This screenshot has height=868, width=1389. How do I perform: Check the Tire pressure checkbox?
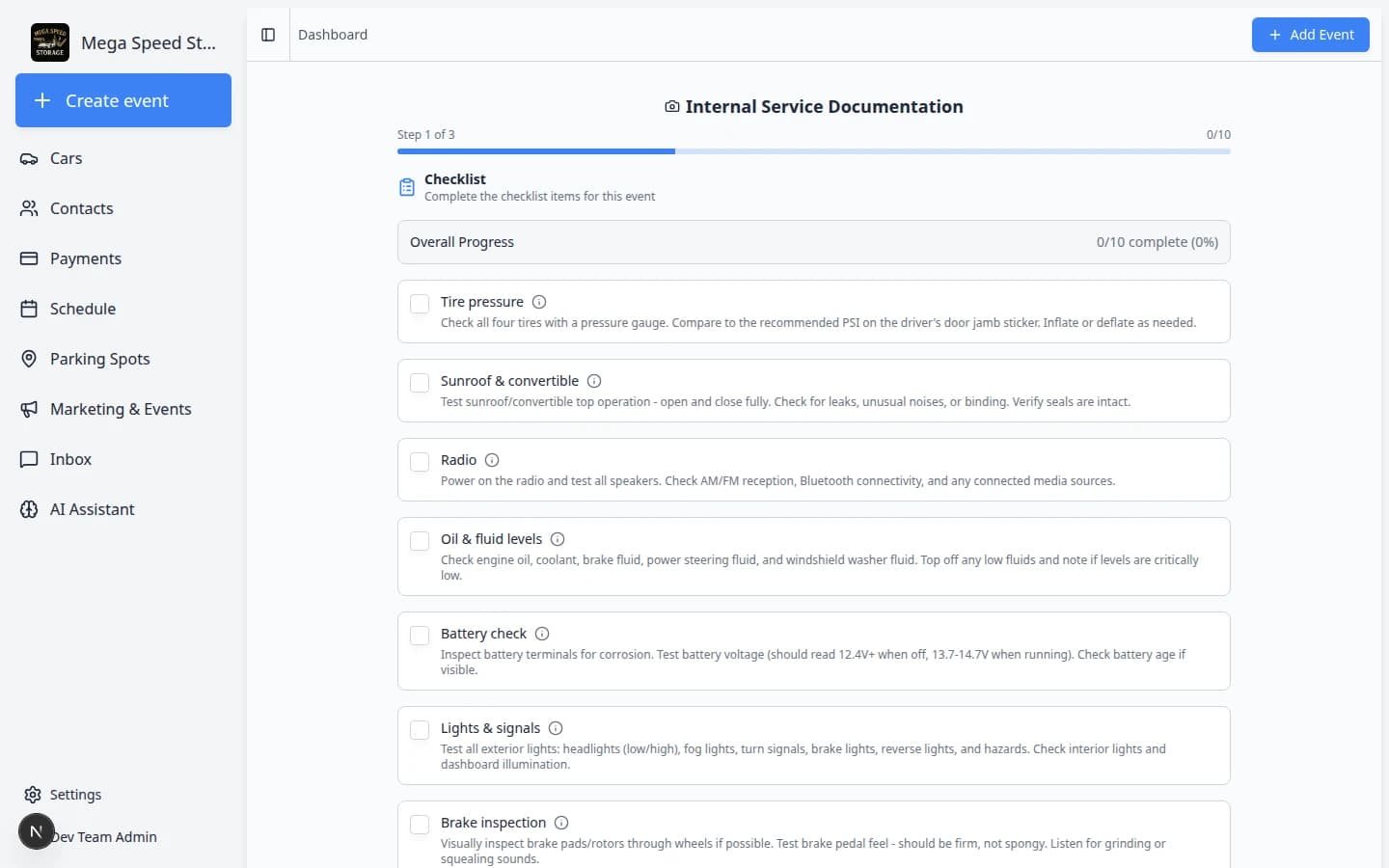[x=420, y=304]
